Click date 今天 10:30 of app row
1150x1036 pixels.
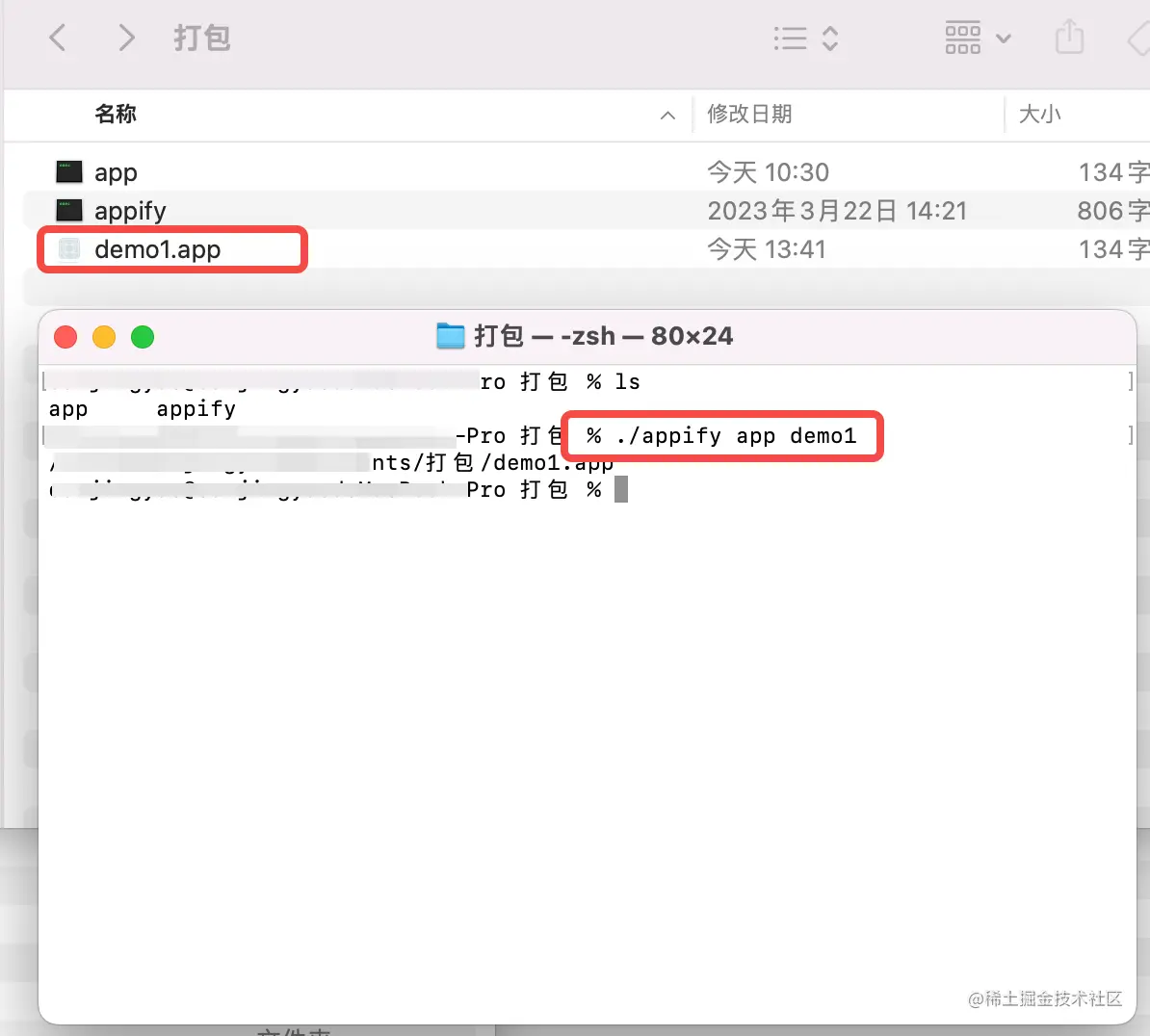click(x=768, y=172)
